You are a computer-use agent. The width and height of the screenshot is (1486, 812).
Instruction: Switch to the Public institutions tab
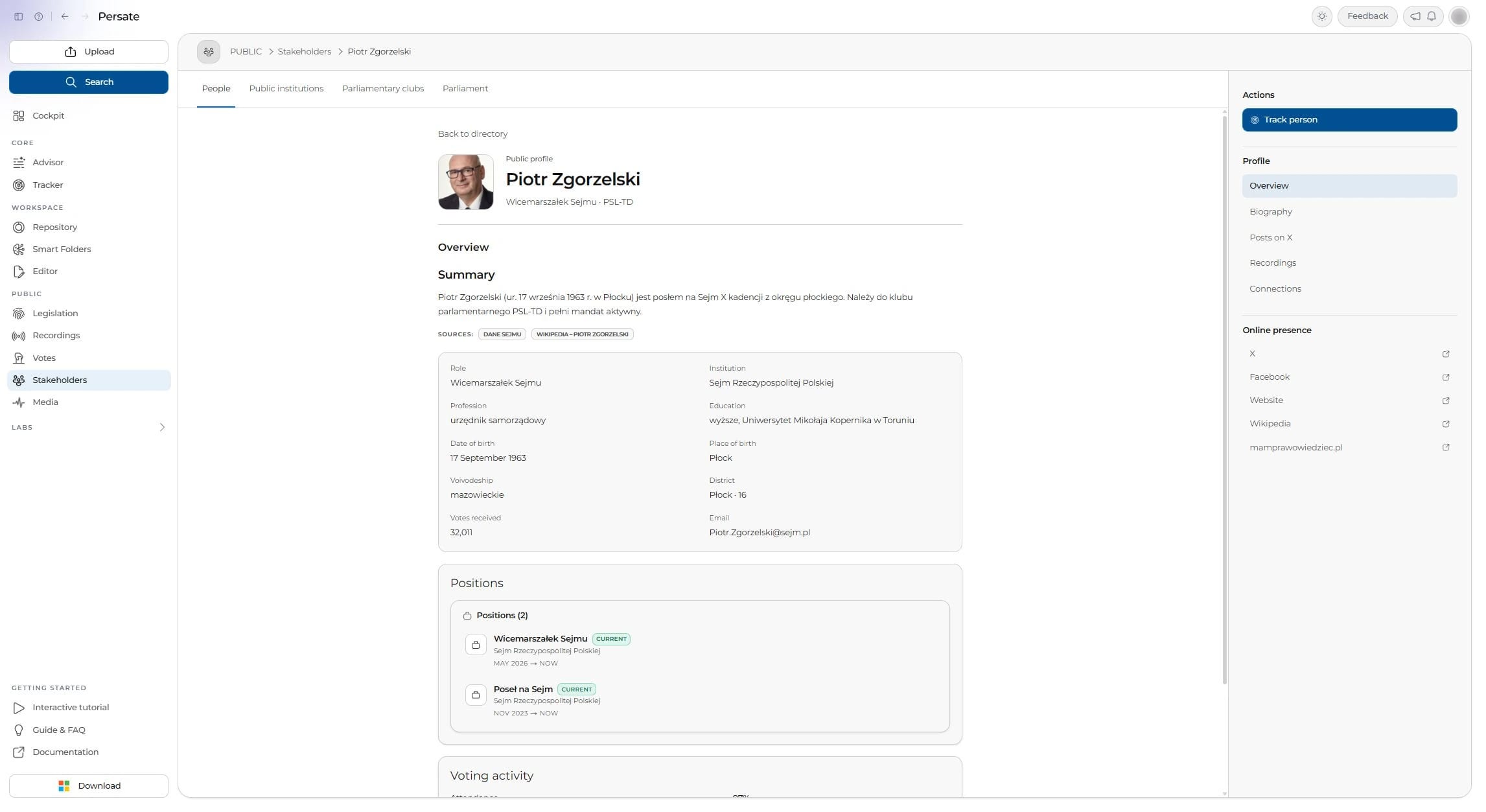pos(286,89)
